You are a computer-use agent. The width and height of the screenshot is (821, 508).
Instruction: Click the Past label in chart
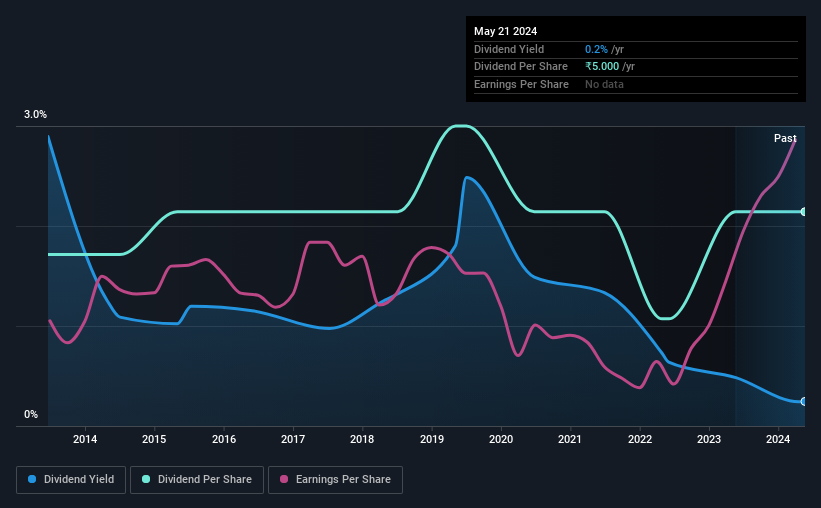coord(785,138)
